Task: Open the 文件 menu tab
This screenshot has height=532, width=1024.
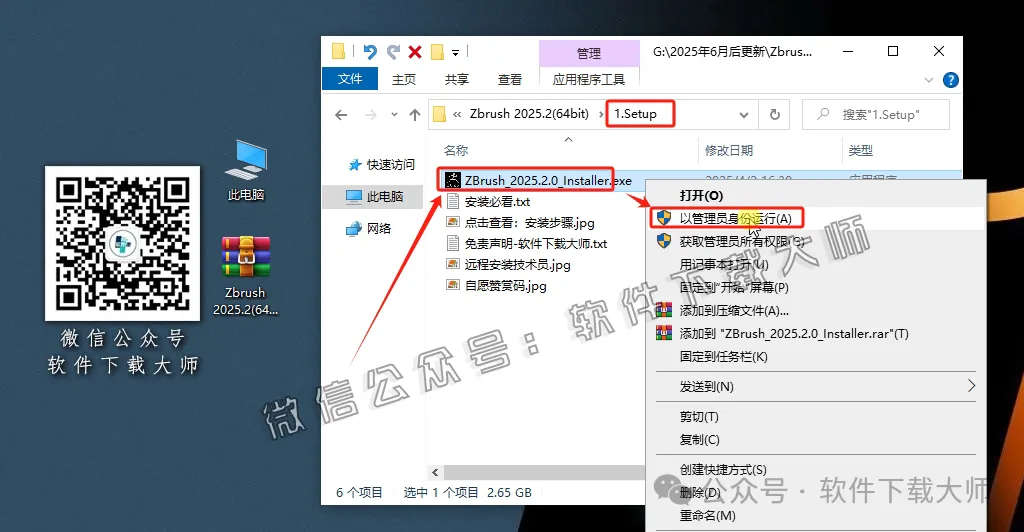Action: (x=350, y=79)
